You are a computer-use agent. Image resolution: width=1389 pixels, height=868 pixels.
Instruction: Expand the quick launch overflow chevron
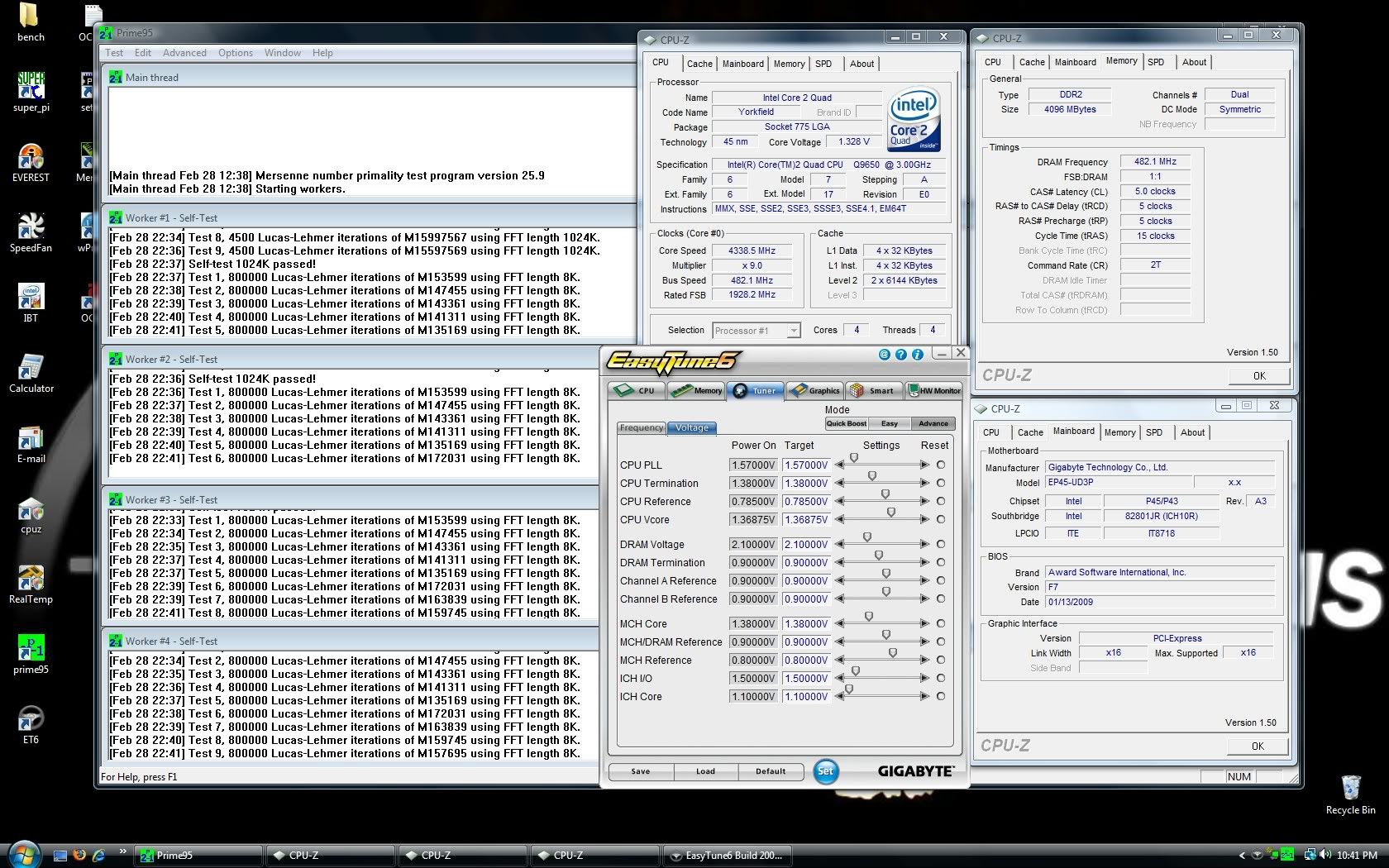tap(122, 851)
